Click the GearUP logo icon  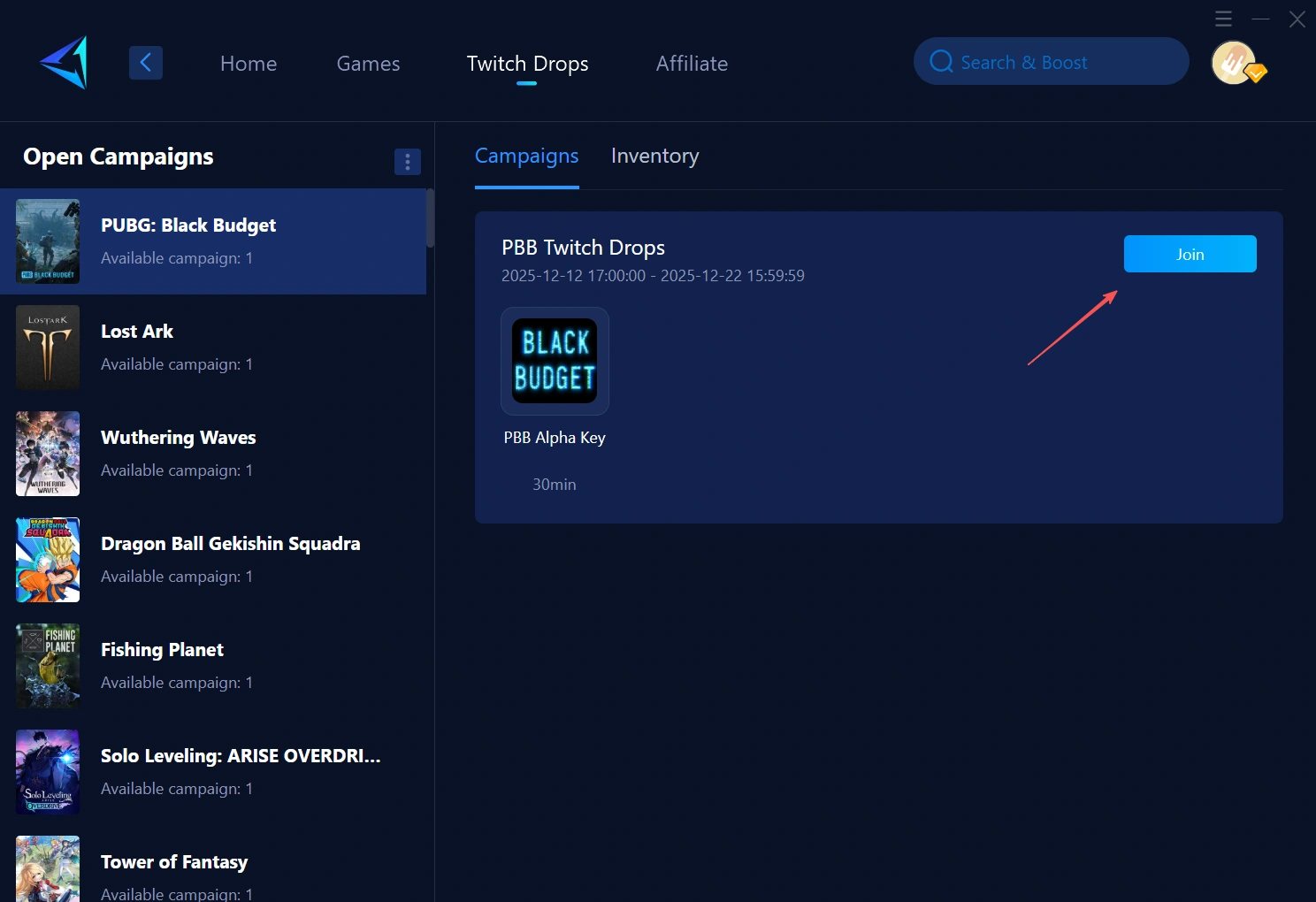pos(65,63)
